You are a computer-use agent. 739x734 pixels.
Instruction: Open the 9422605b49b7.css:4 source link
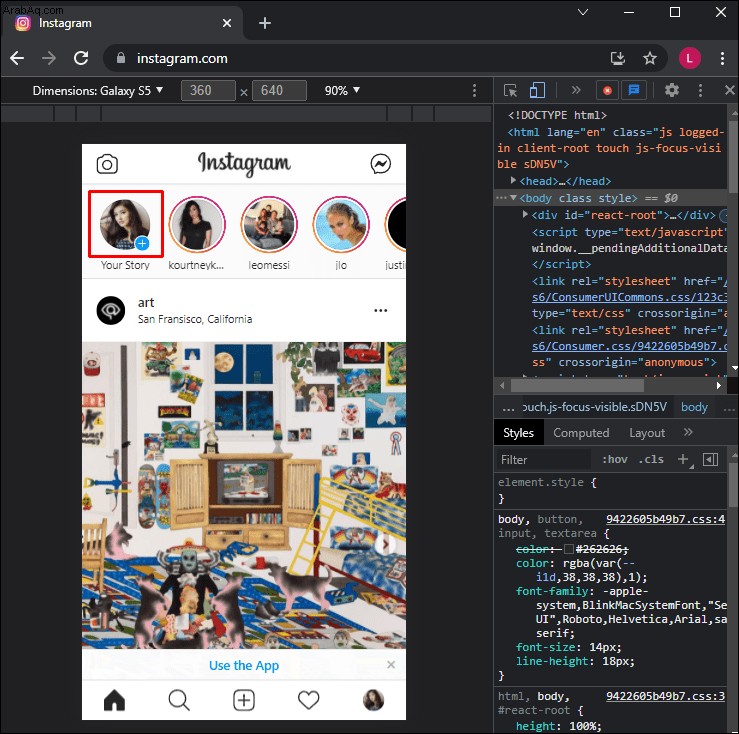[x=665, y=519]
